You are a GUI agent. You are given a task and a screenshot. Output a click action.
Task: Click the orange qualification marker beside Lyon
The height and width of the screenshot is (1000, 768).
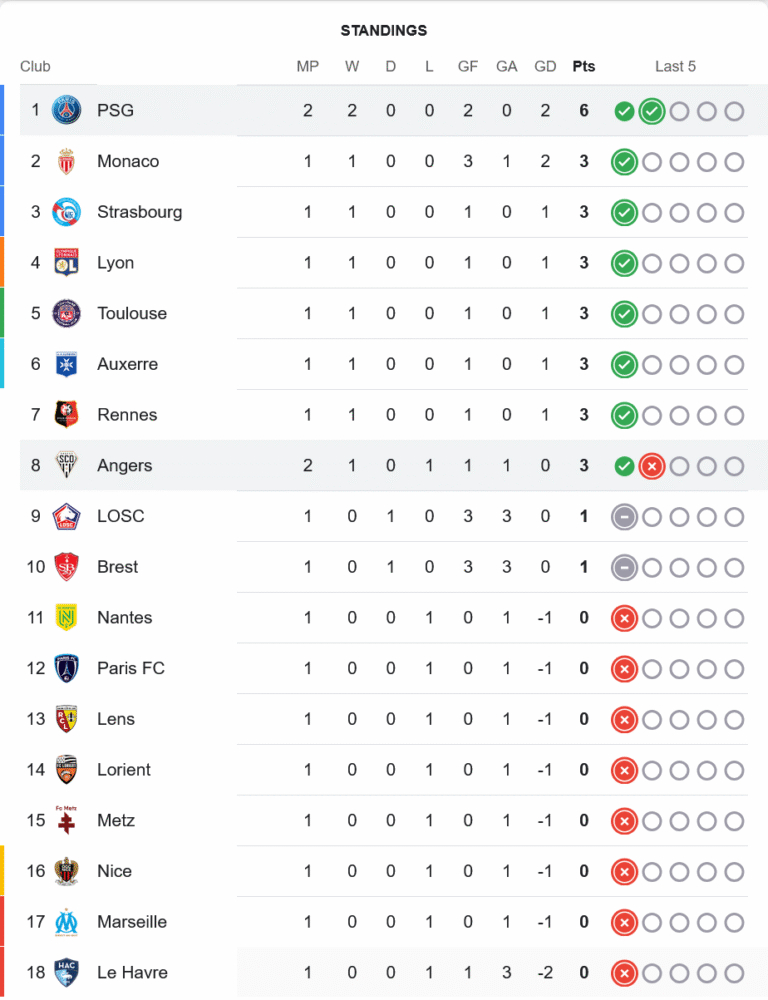tap(2, 262)
